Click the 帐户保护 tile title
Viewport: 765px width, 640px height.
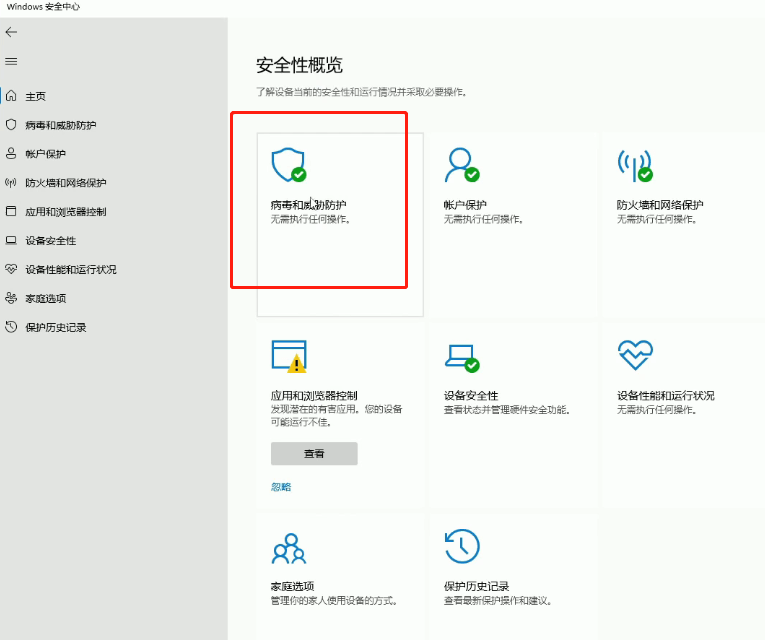click(465, 205)
